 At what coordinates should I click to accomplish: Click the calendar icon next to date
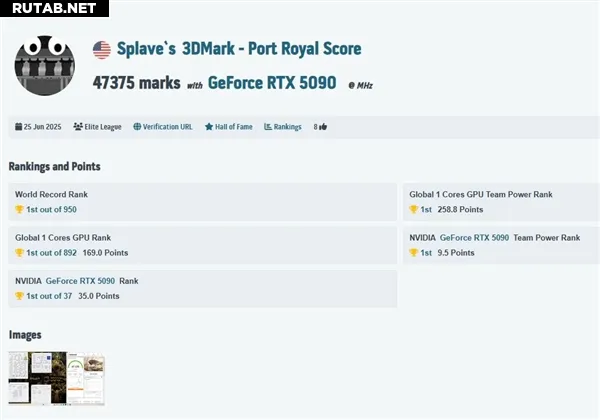click(18, 127)
